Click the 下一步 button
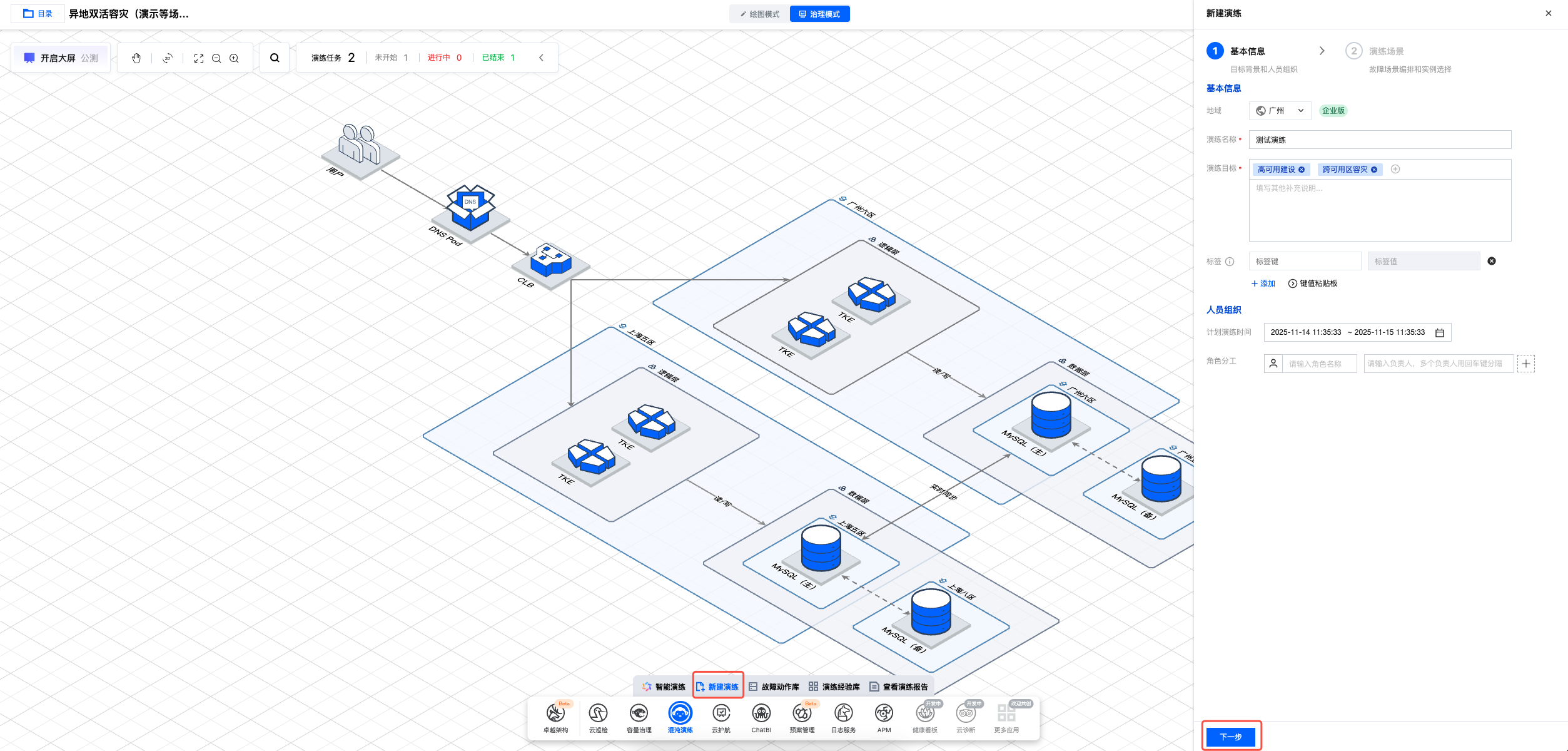This screenshot has height=751, width=1568. pyautogui.click(x=1230, y=737)
